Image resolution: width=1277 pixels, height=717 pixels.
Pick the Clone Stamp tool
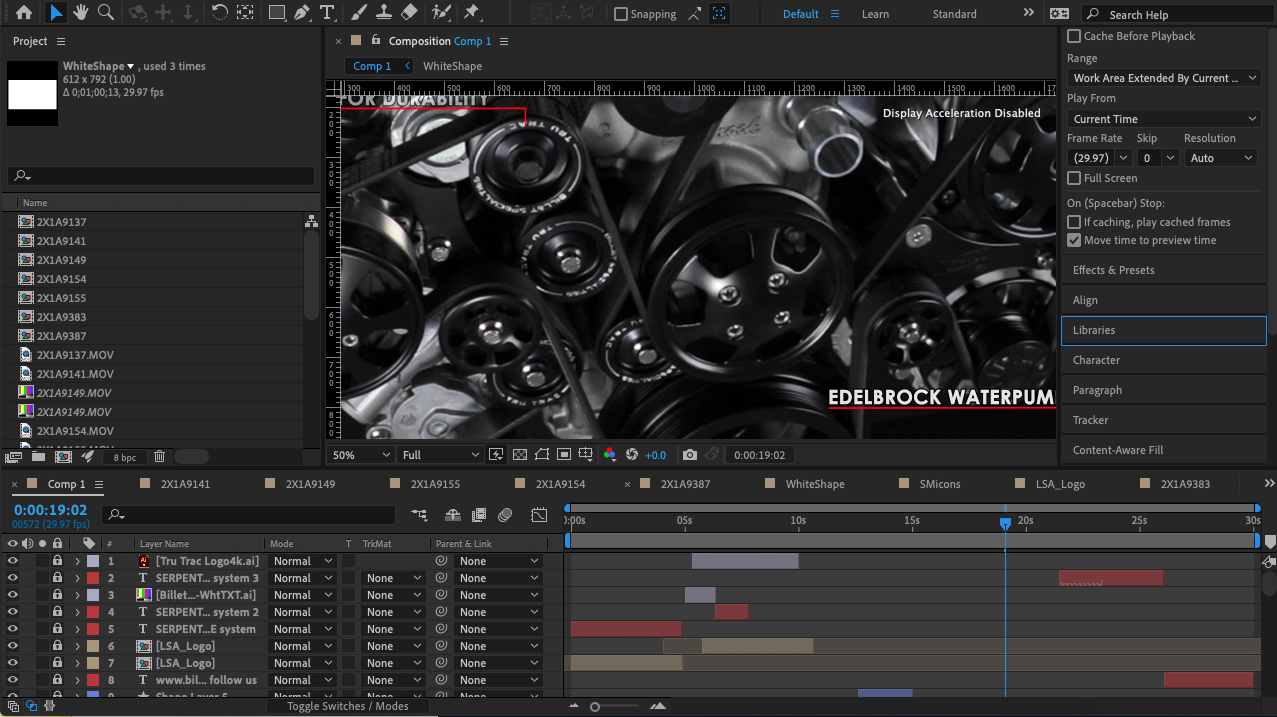pyautogui.click(x=382, y=13)
